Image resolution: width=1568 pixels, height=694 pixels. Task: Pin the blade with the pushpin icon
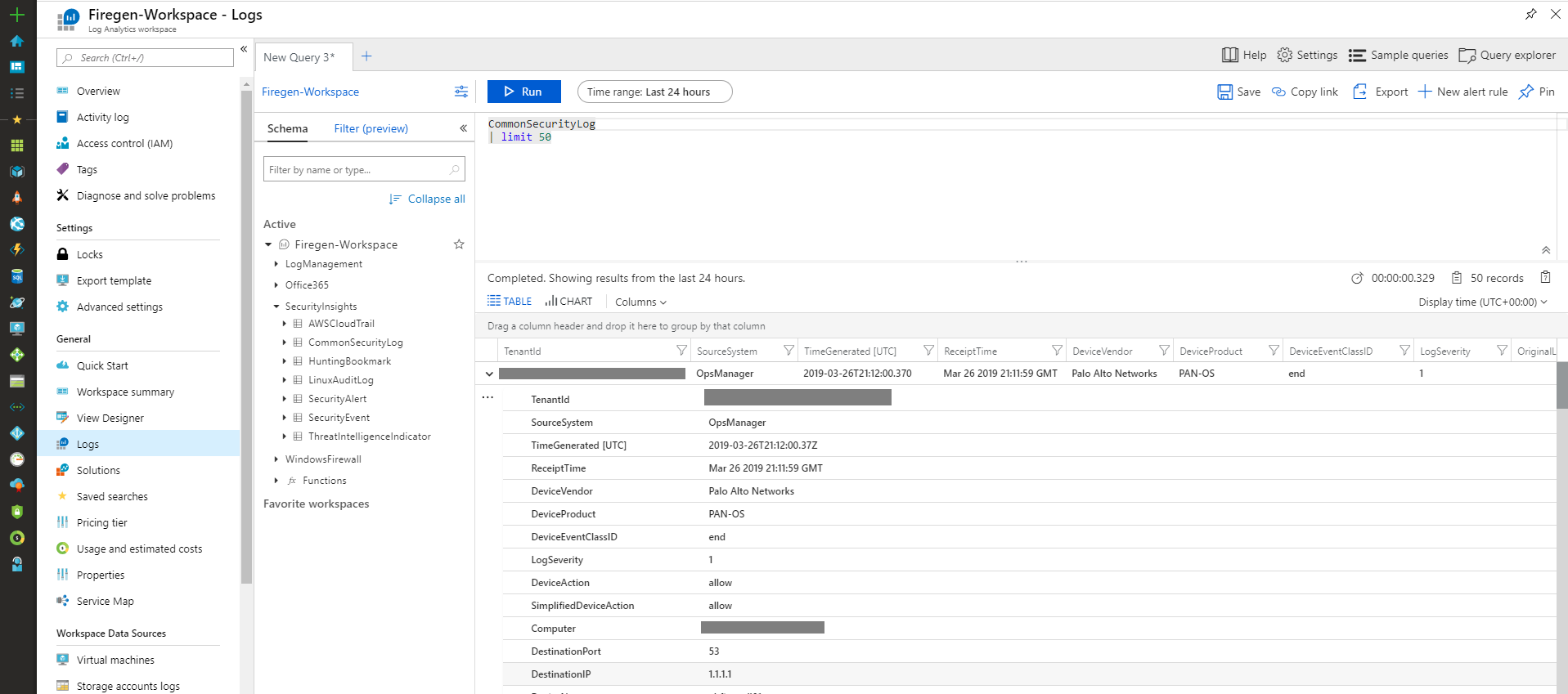point(1531,14)
